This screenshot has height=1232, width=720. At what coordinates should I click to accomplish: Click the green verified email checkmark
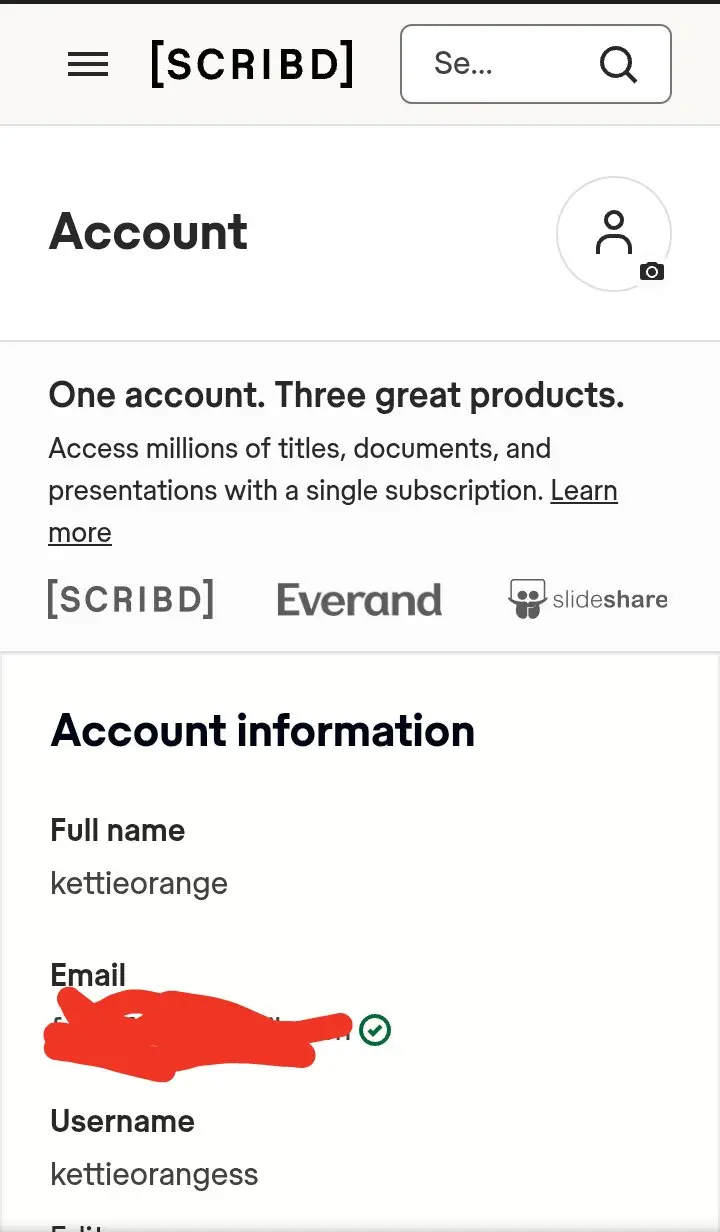click(x=375, y=1029)
